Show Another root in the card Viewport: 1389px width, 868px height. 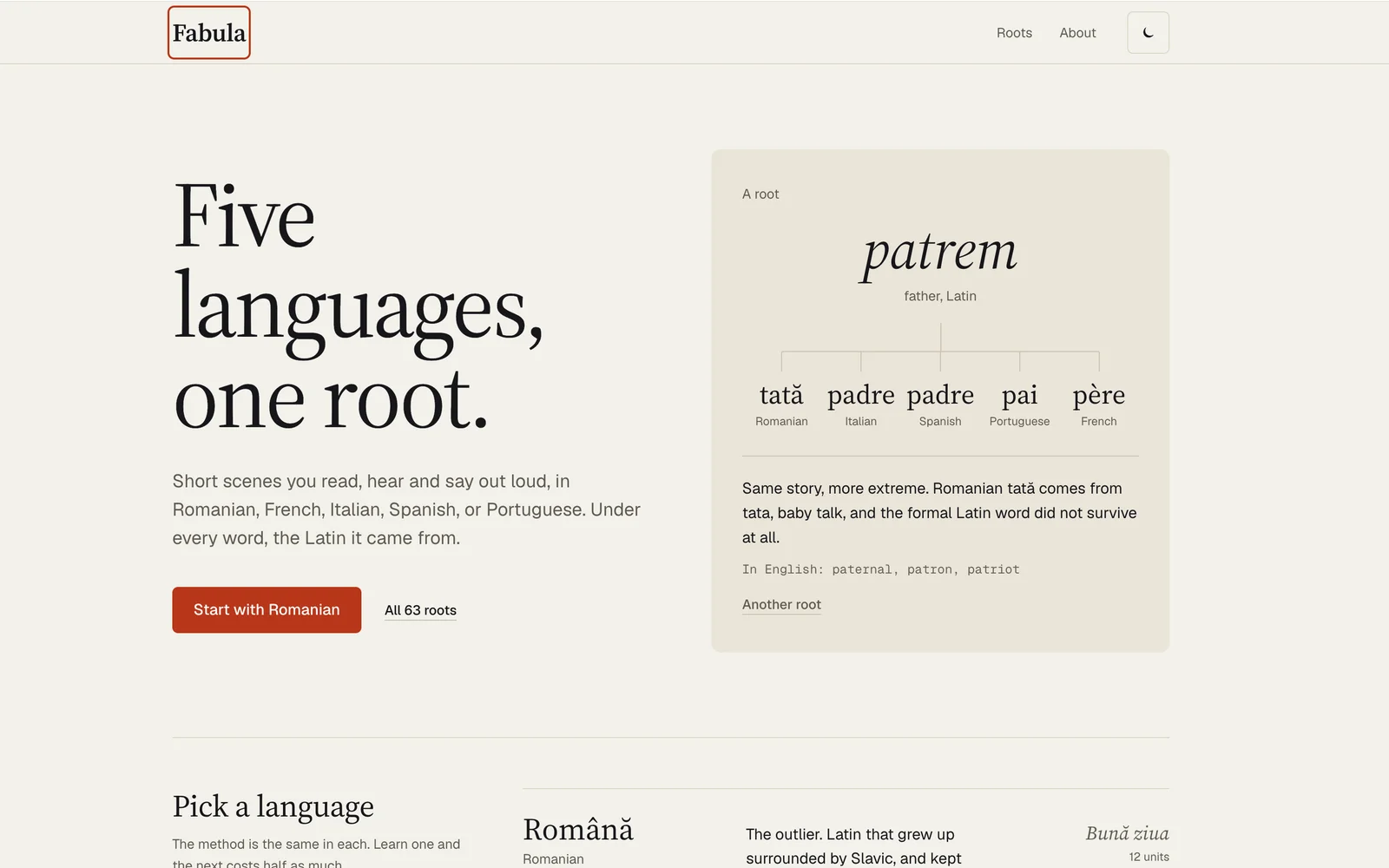pos(781,604)
